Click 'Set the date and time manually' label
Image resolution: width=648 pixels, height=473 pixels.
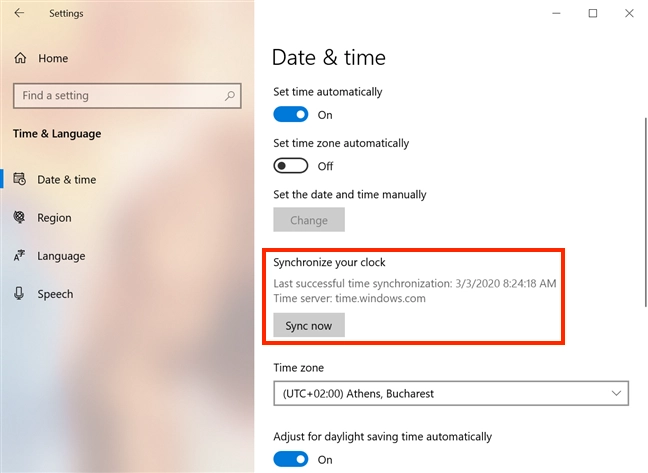(350, 195)
